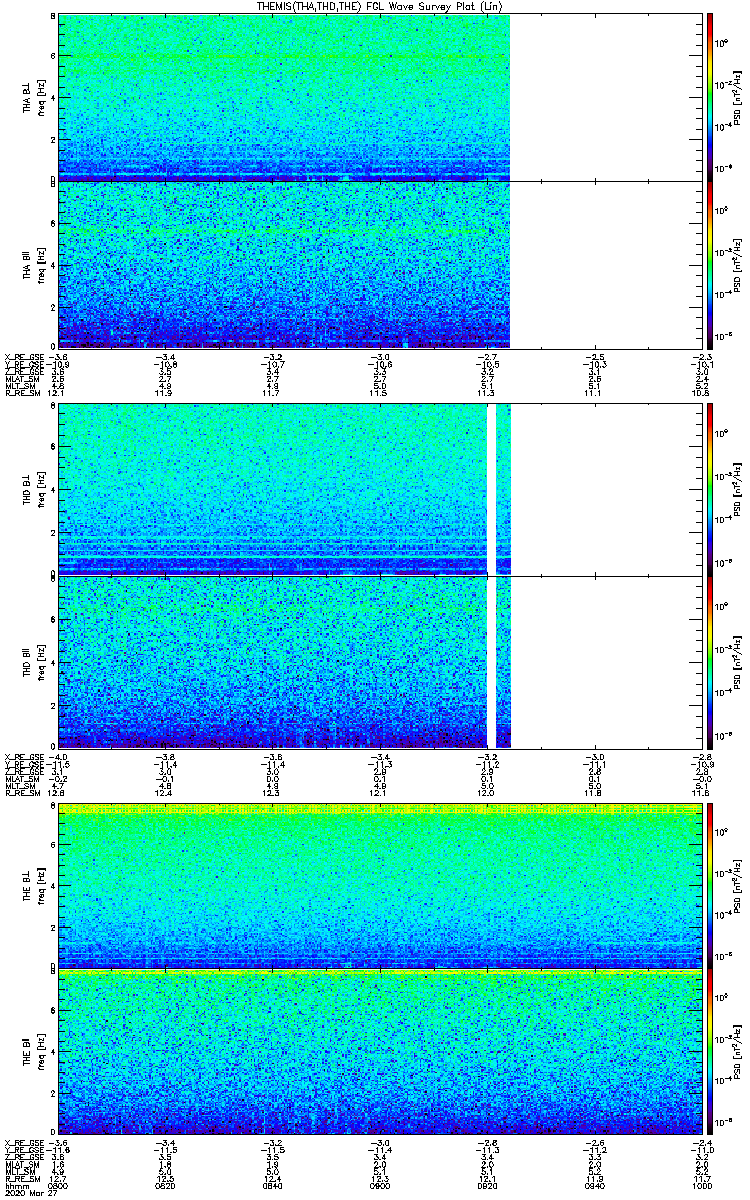Click the THD B-perpendicular freq [Hz] axis label
Image resolution: width=750 pixels, height=1200 pixels.
coord(43,489)
